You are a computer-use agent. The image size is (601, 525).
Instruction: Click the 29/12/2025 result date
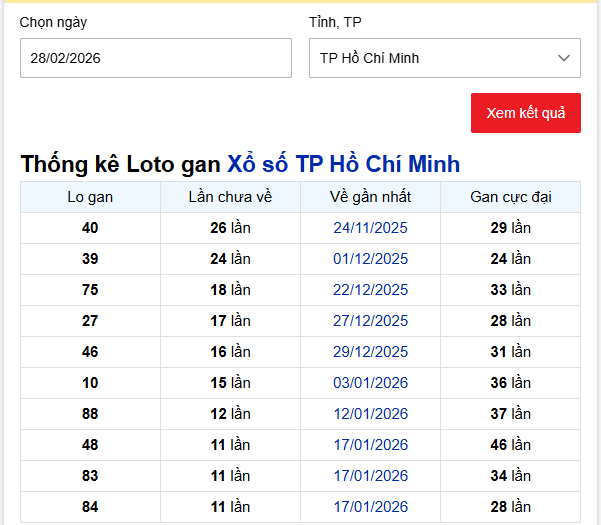(370, 352)
